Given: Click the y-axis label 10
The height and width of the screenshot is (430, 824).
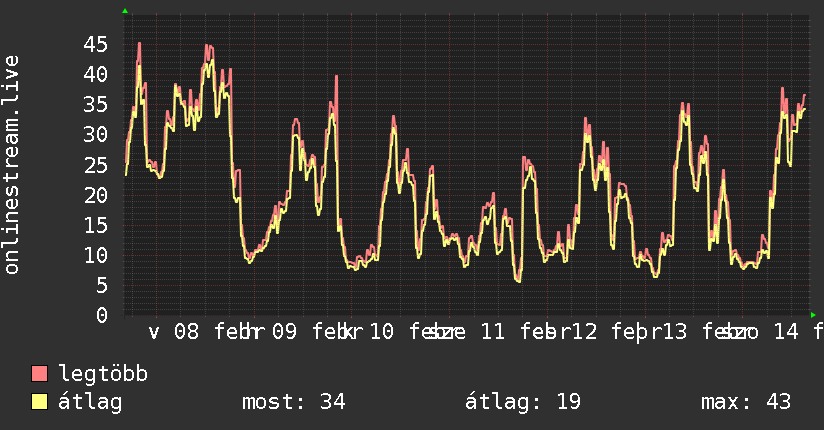Looking at the screenshot, I should [x=96, y=255].
